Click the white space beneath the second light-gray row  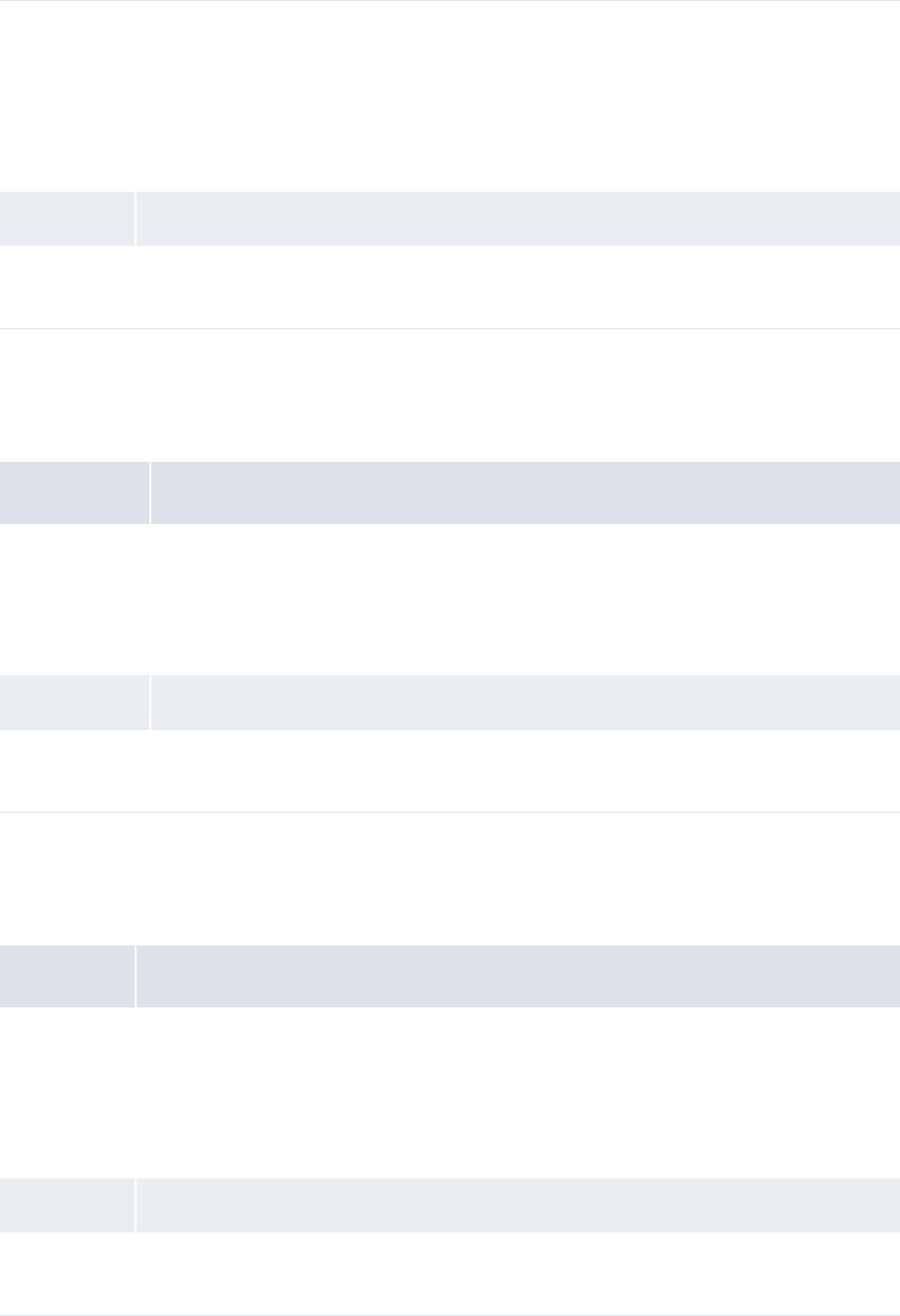tap(450, 770)
